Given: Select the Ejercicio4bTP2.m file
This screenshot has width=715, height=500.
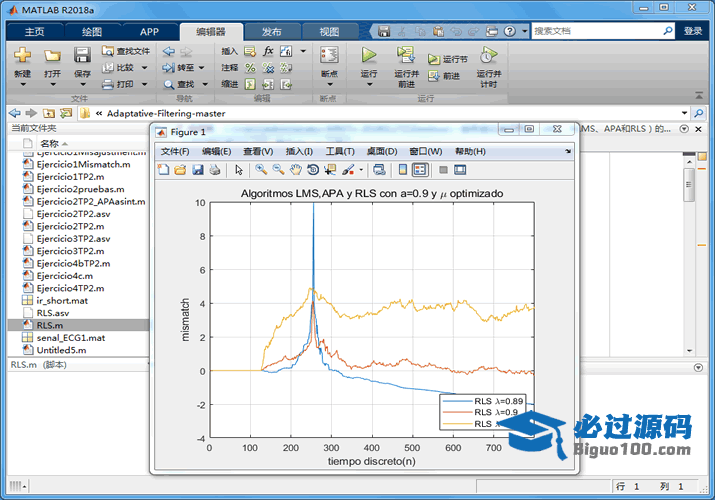Looking at the screenshot, I should coord(73,263).
